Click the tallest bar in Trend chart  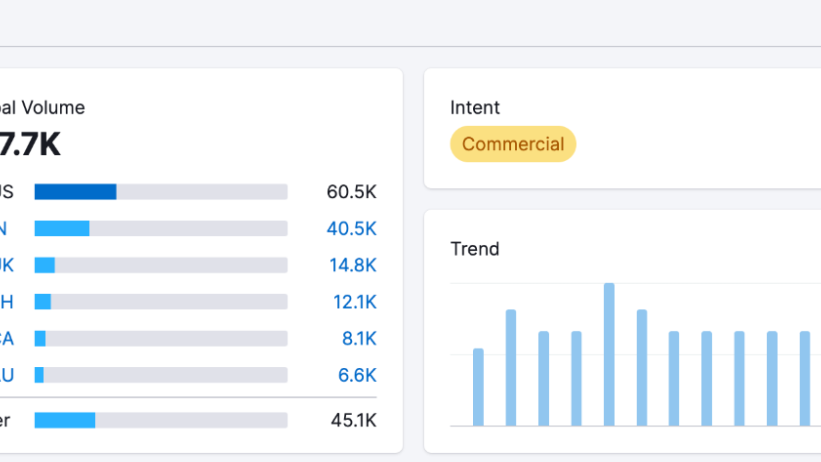609,355
